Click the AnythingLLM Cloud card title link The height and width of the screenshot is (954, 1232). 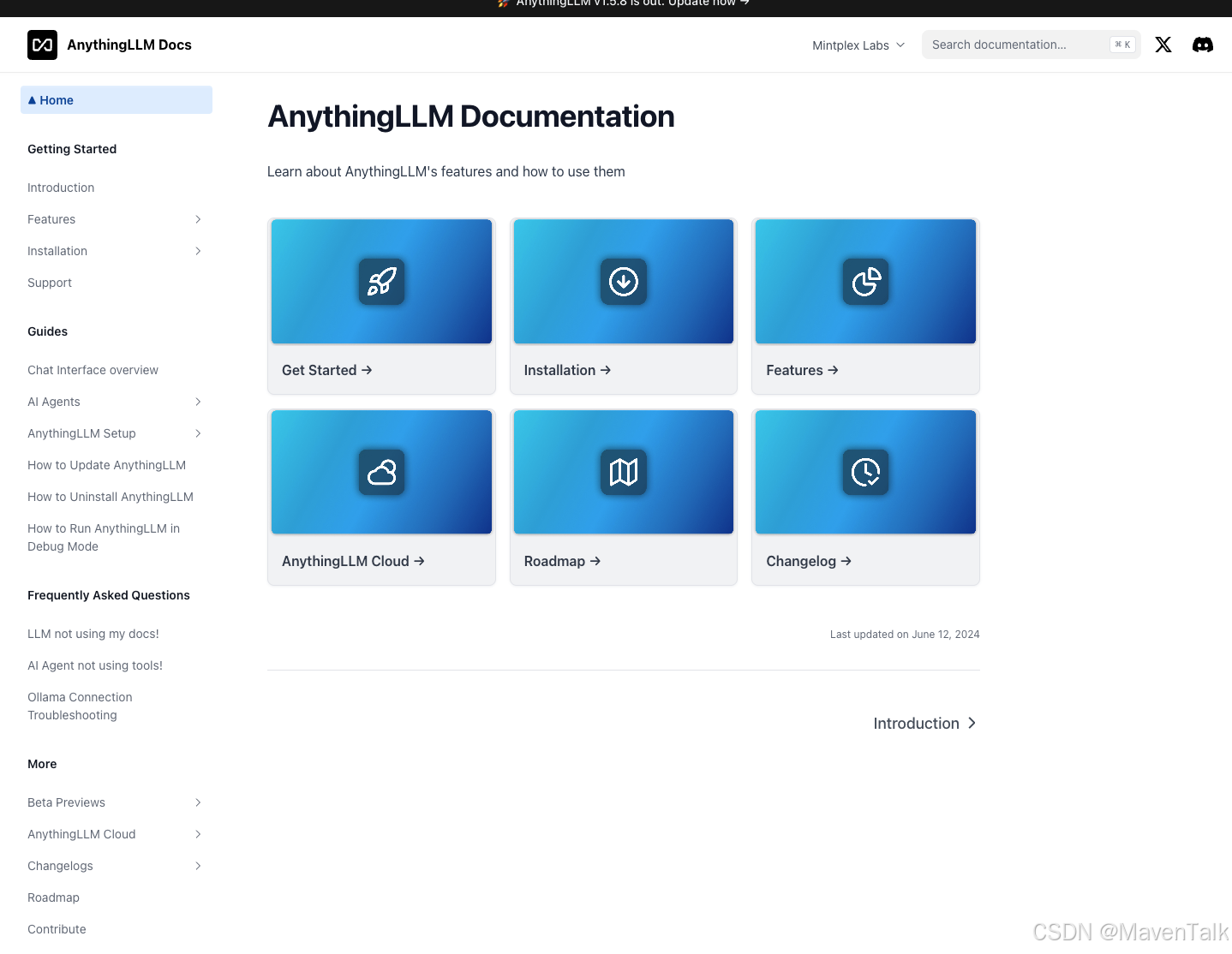[x=353, y=561]
